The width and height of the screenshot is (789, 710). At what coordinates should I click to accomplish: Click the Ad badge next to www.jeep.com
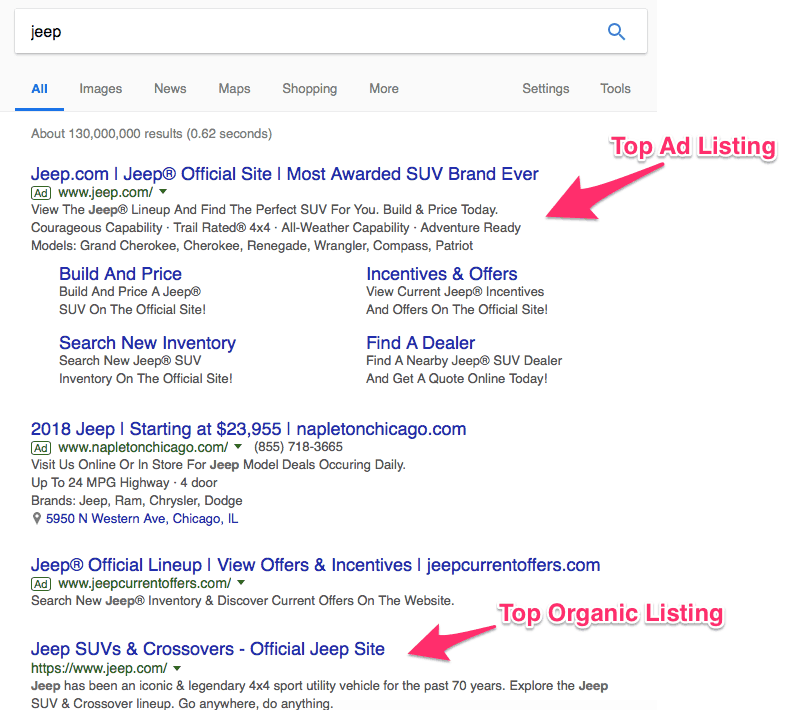[41, 193]
